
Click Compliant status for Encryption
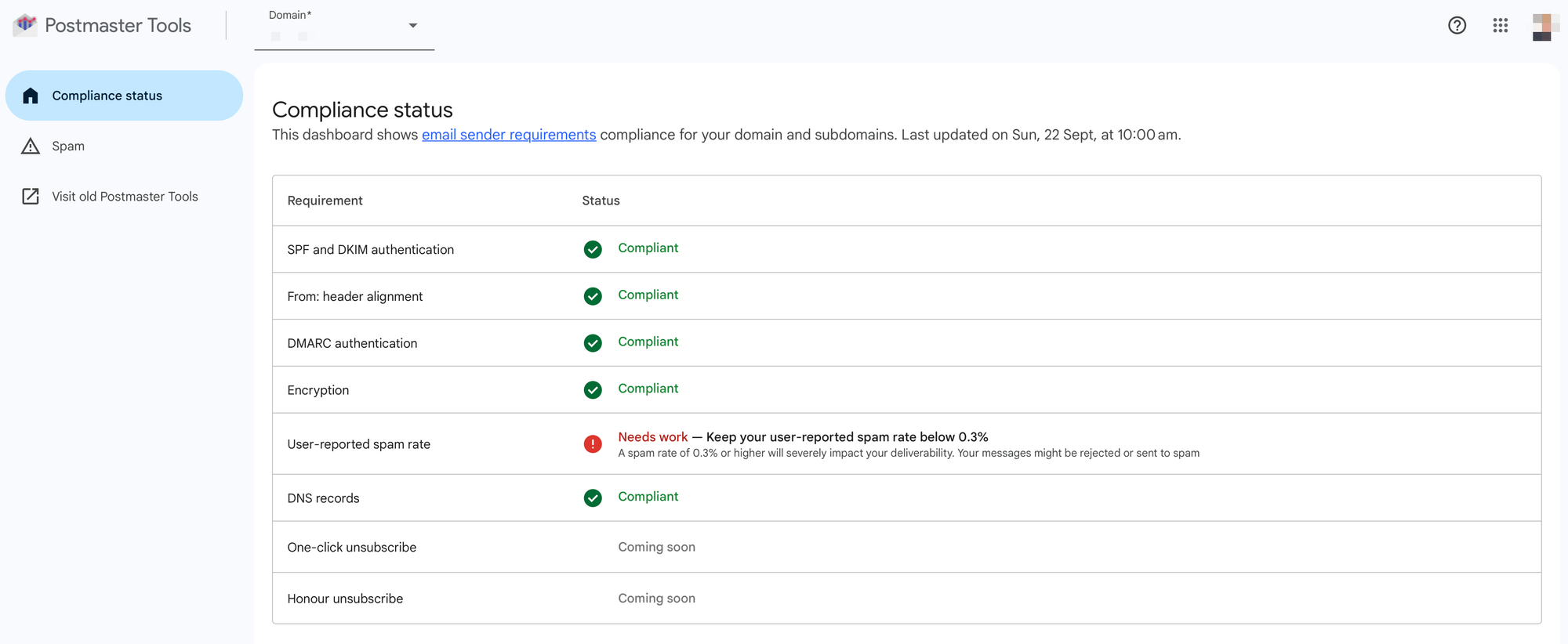coord(648,389)
